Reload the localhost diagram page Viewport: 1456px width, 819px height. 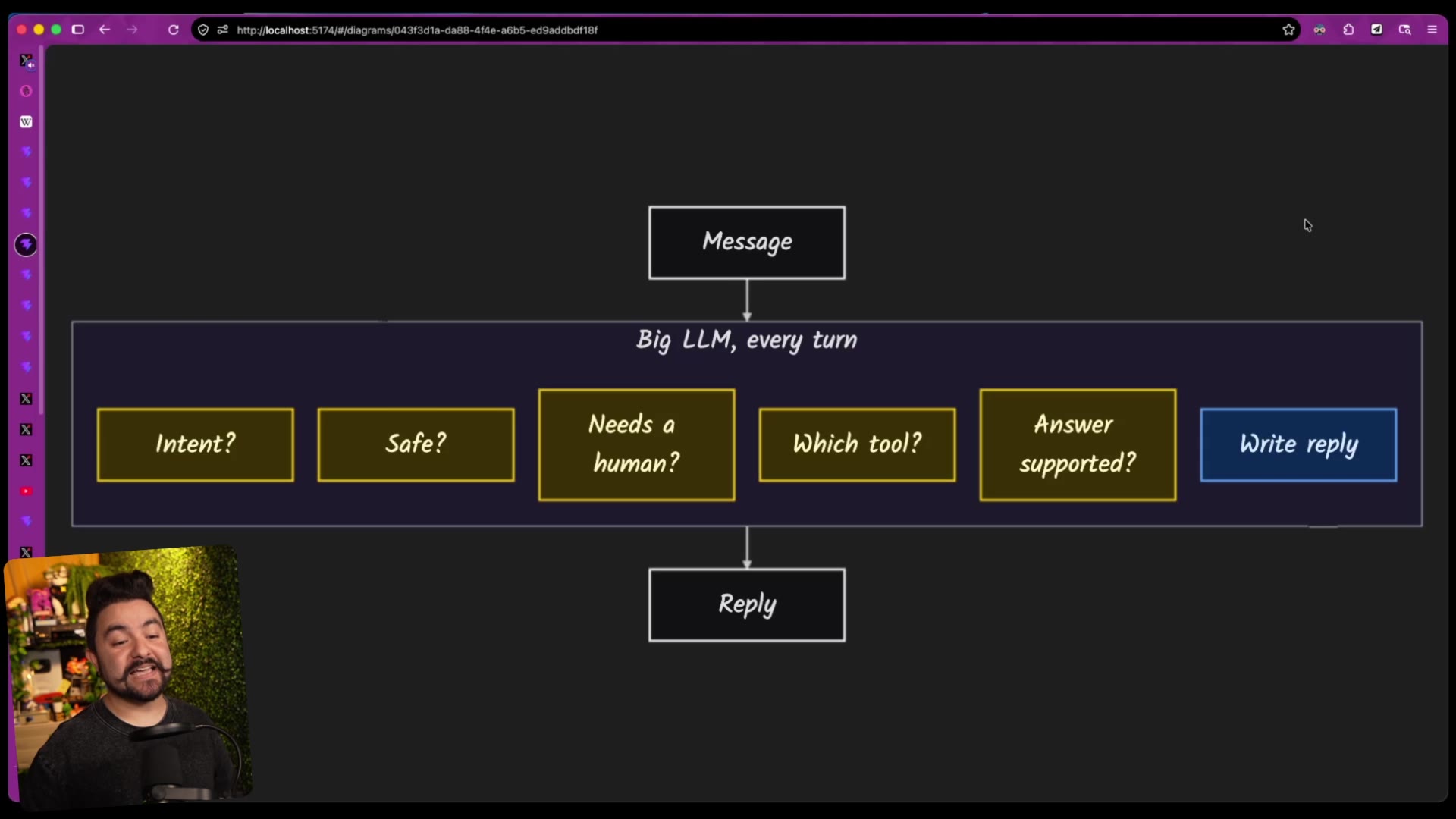click(x=173, y=30)
